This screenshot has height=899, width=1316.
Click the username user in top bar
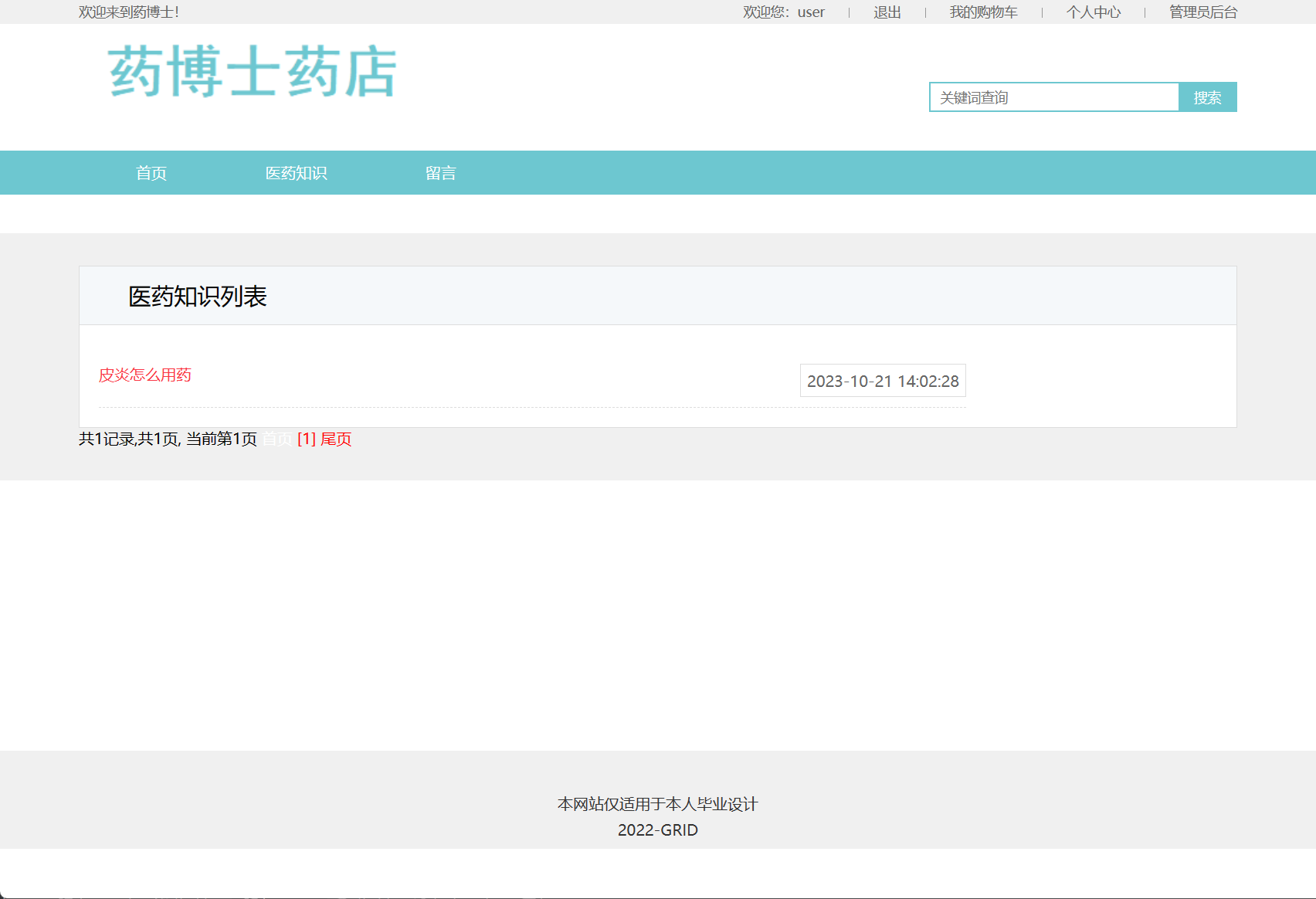pyautogui.click(x=809, y=12)
